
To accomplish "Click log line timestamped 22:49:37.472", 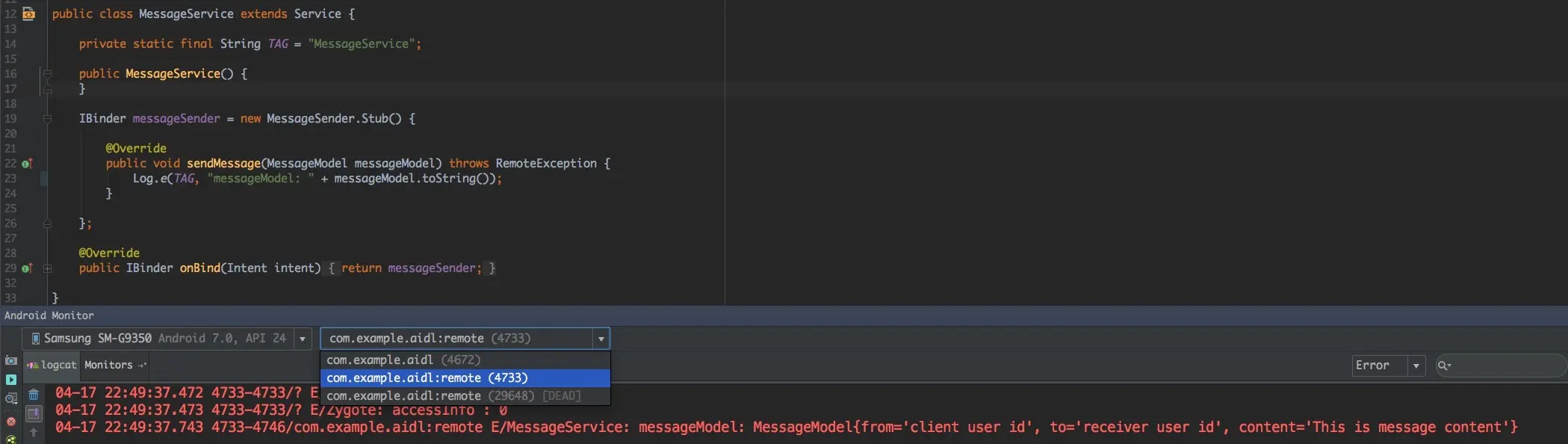I will (186, 392).
